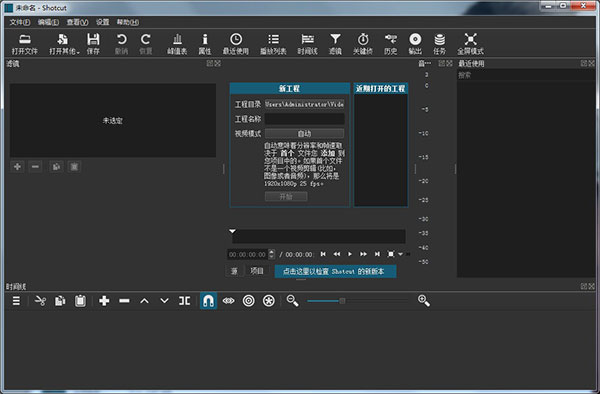Toggle scrub while dragging eye icon
Viewport: 600px width, 394px height.
(228, 301)
